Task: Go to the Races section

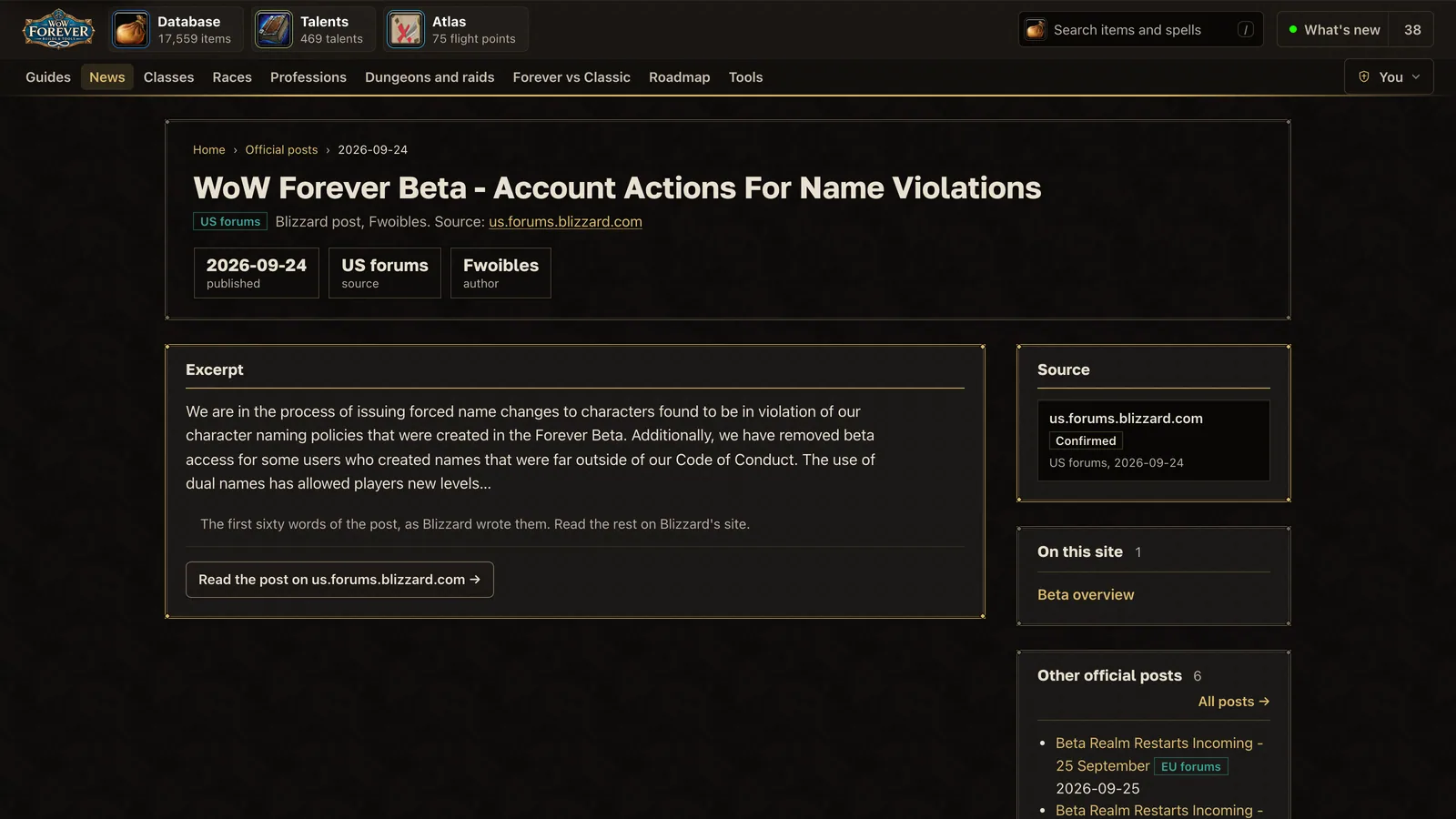Action: coord(232,77)
